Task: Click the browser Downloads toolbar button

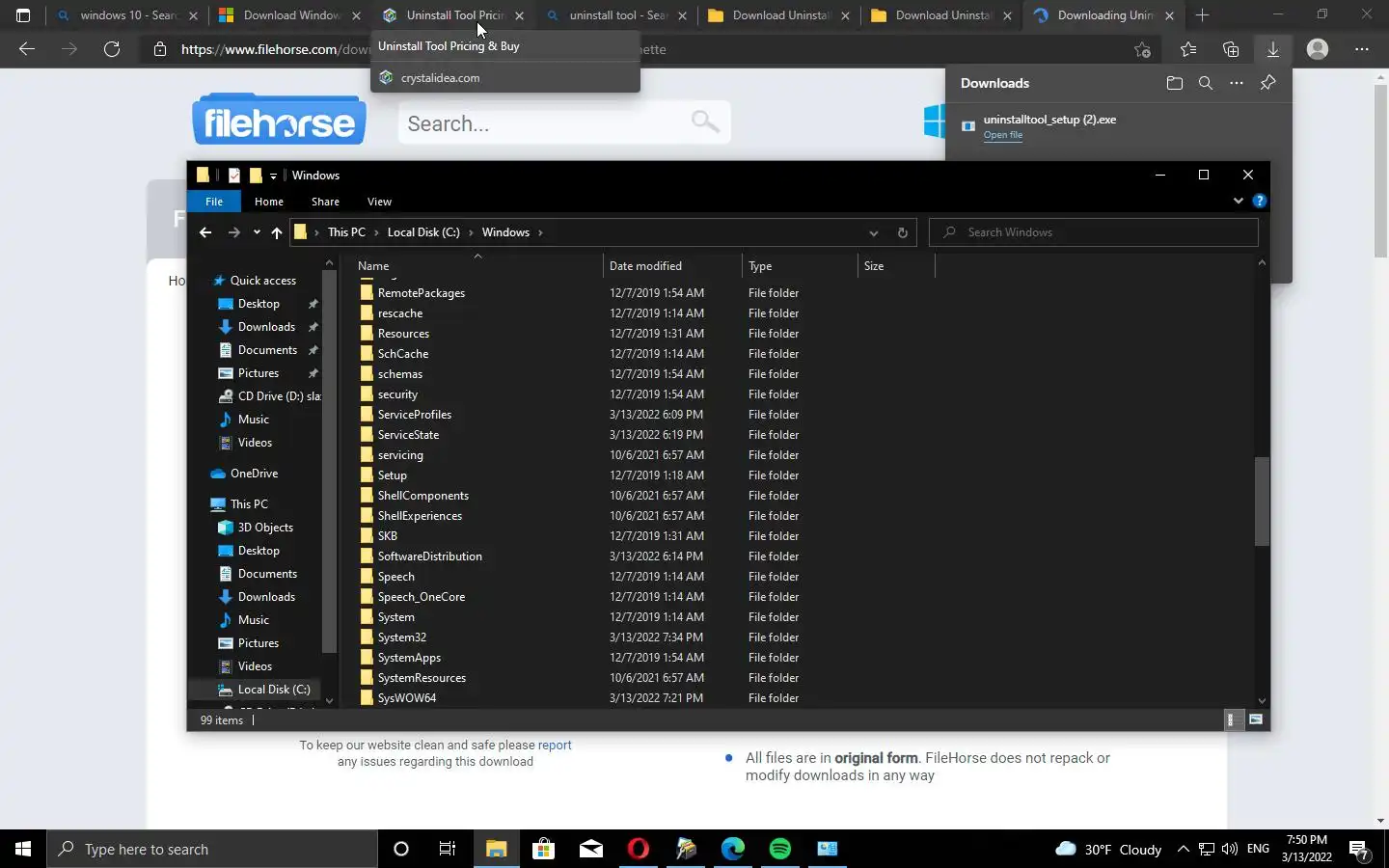Action: (1272, 49)
